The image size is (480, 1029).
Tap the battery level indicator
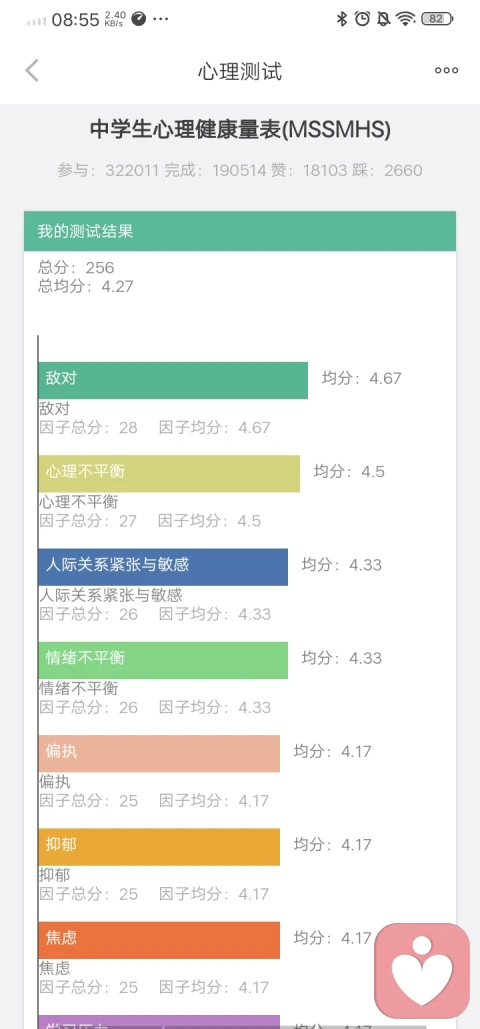point(437,19)
